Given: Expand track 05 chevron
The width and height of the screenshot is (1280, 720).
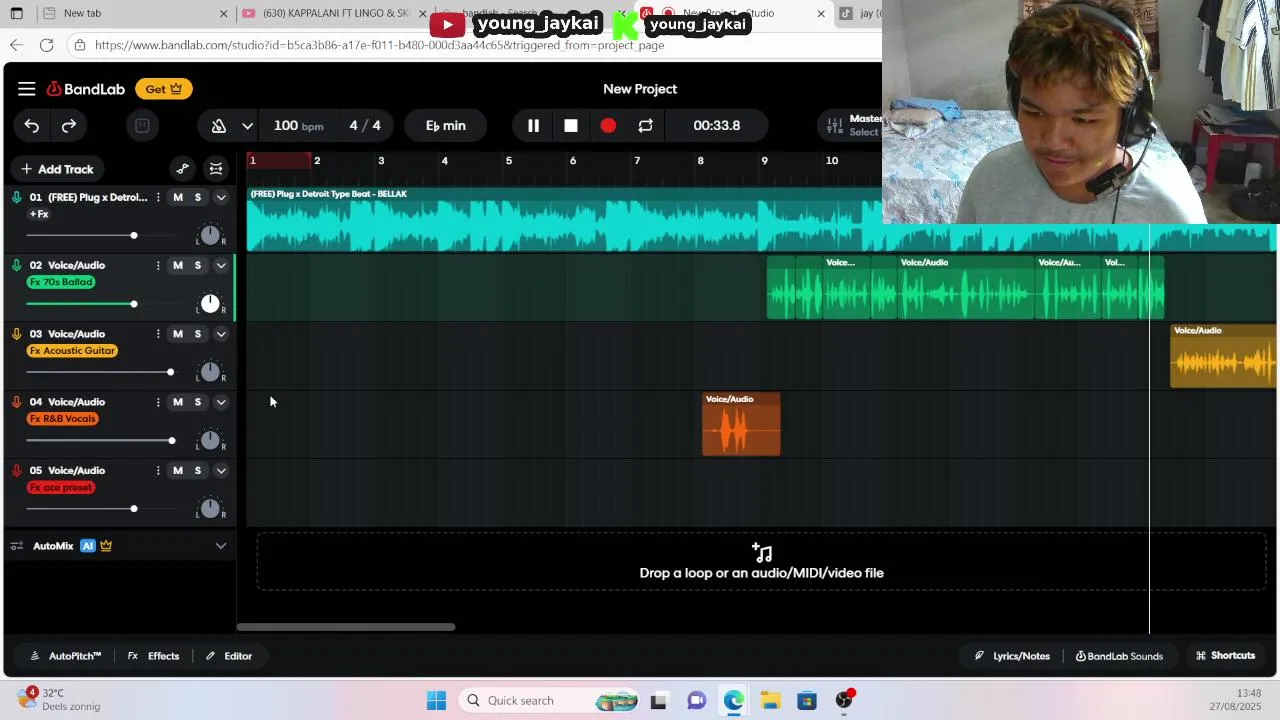Looking at the screenshot, I should (221, 471).
